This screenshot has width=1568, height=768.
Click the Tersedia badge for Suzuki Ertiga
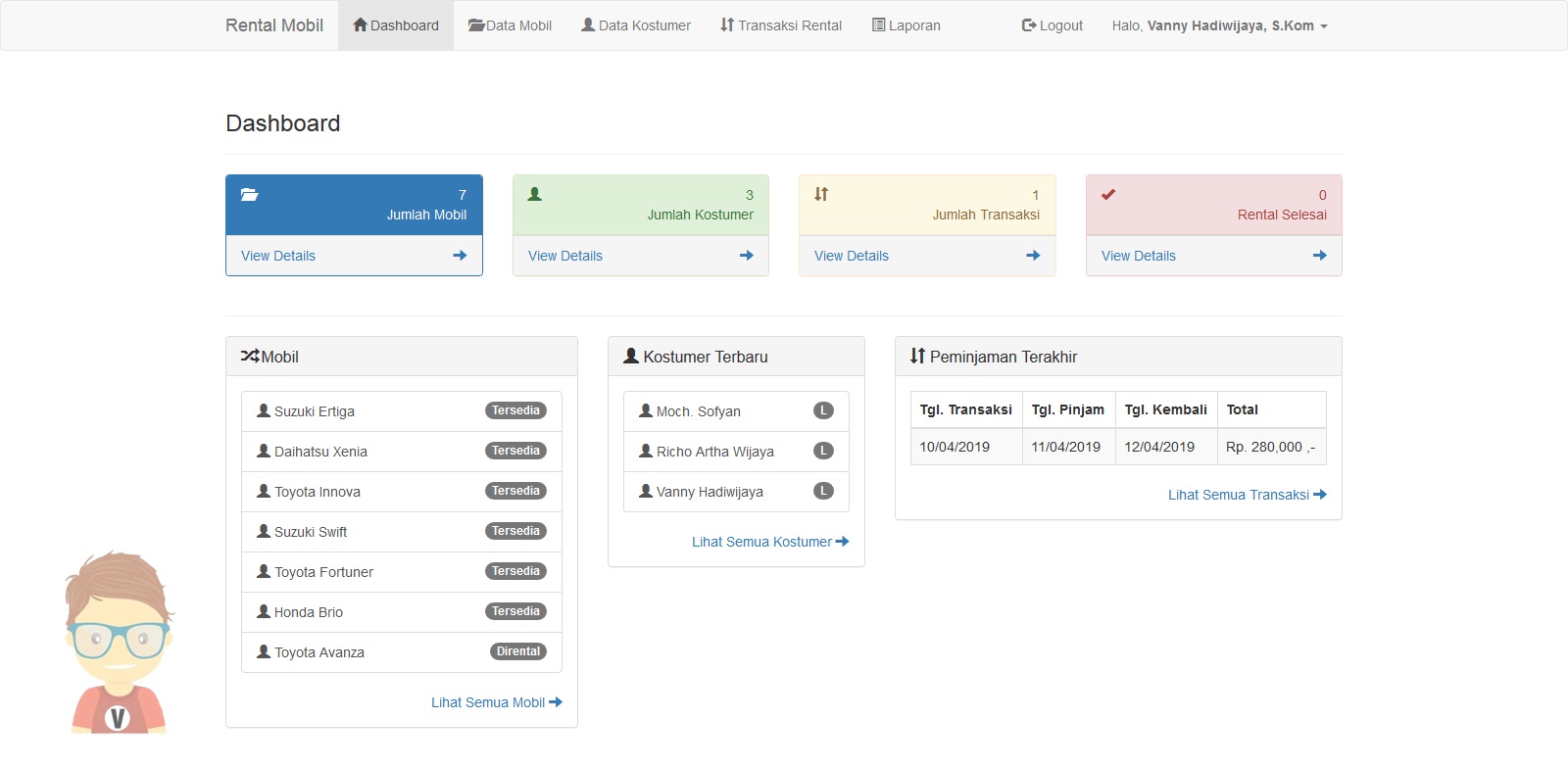pyautogui.click(x=515, y=410)
